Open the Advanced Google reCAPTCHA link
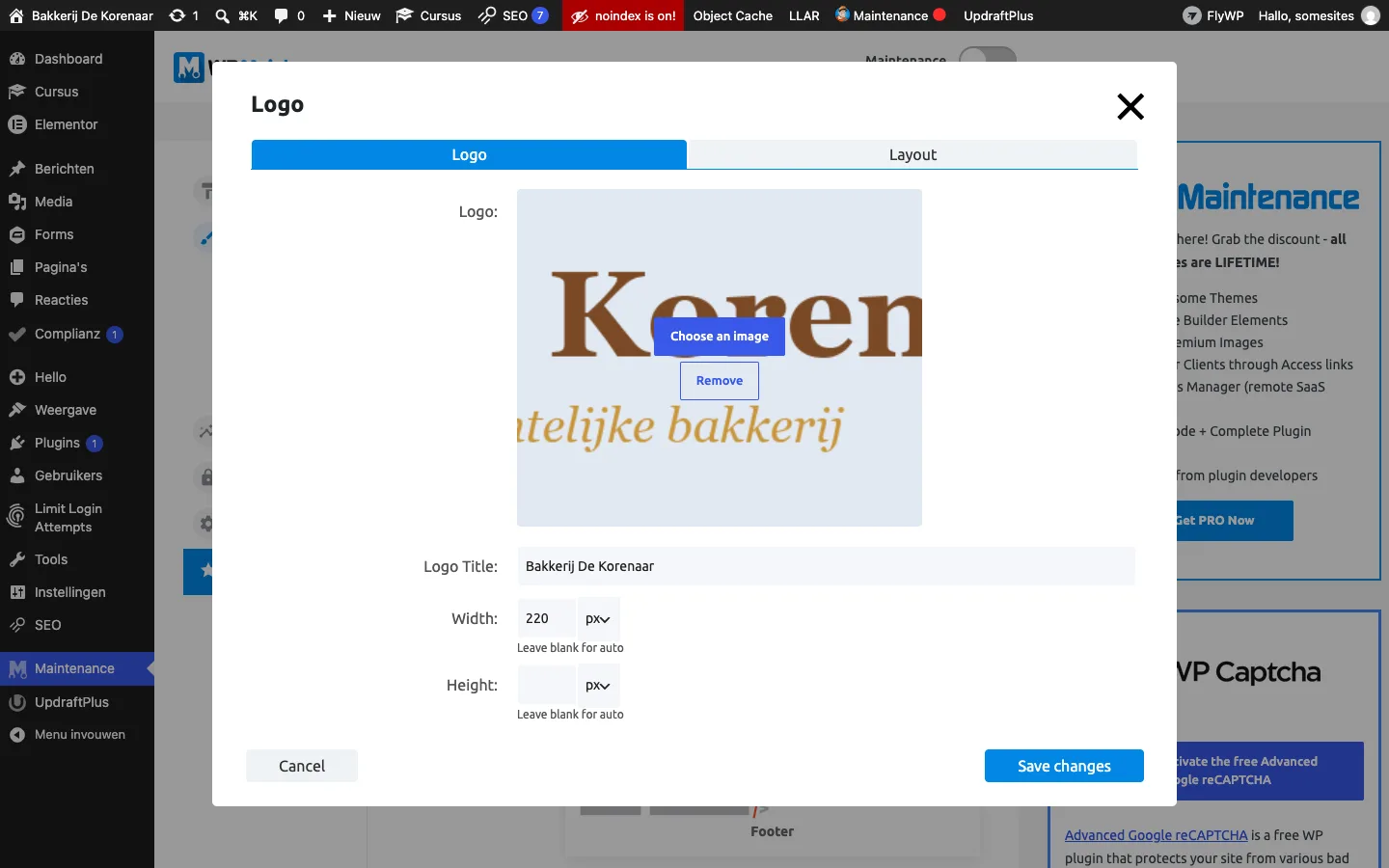 [x=1156, y=835]
